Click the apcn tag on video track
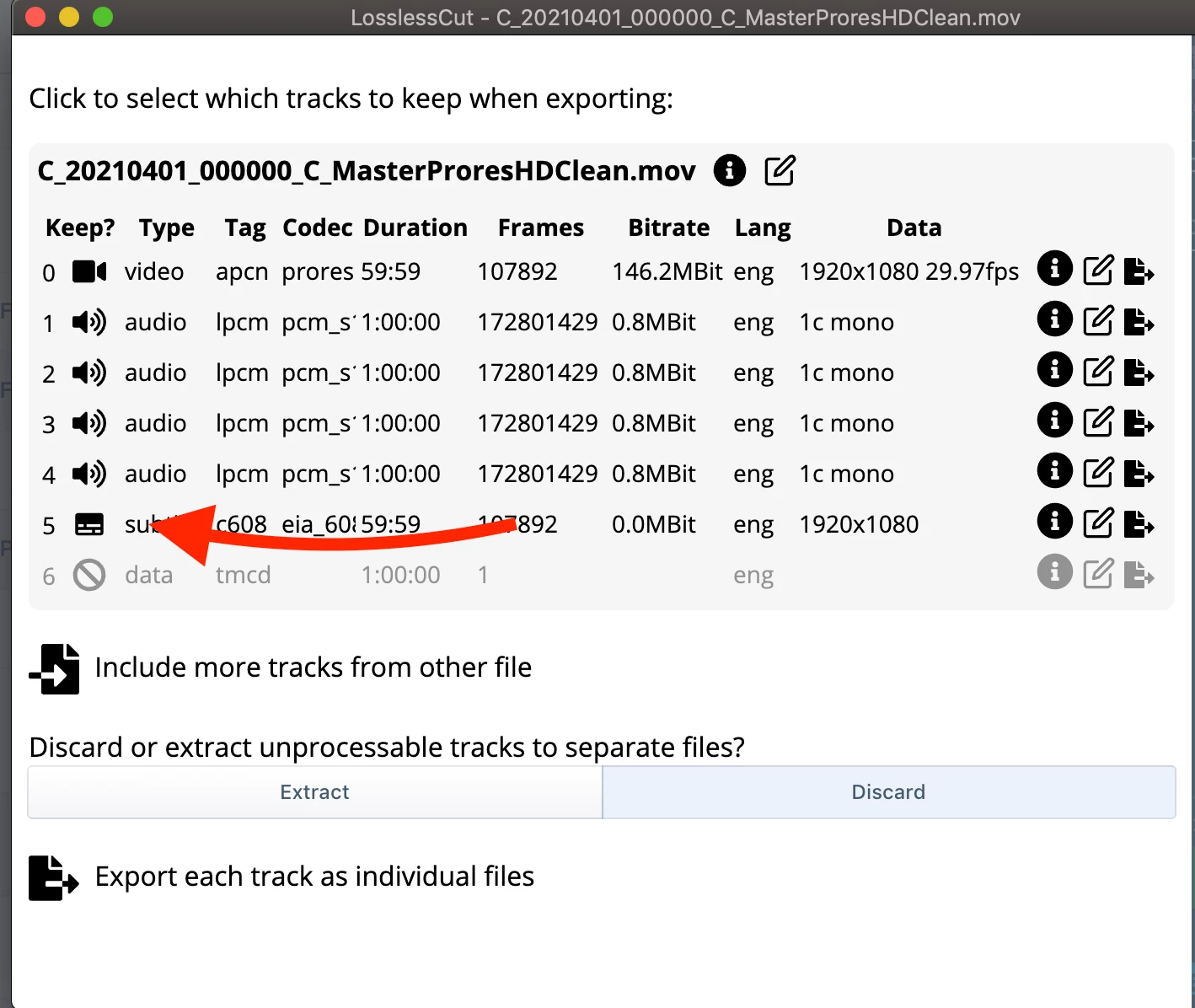The width and height of the screenshot is (1195, 1008). 242,272
